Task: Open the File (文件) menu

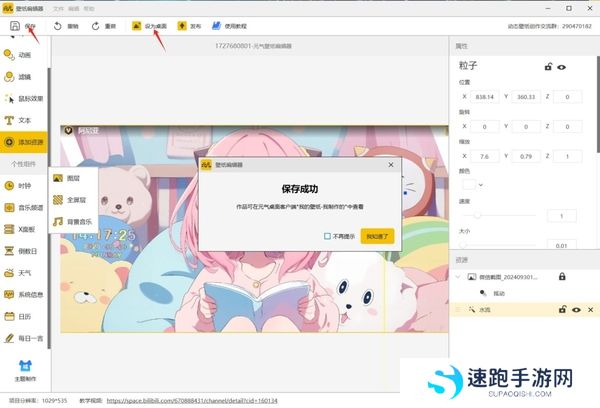Action: coord(58,8)
